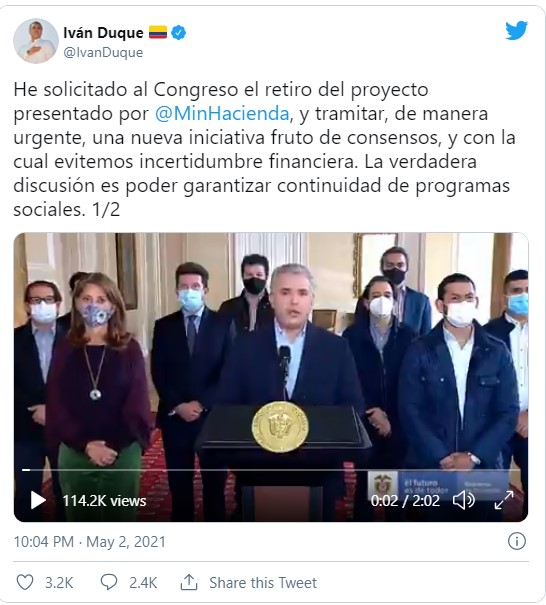Viewport: 546px width, 605px height.
Task: Open the Iván Duque display name
Action: (103, 33)
